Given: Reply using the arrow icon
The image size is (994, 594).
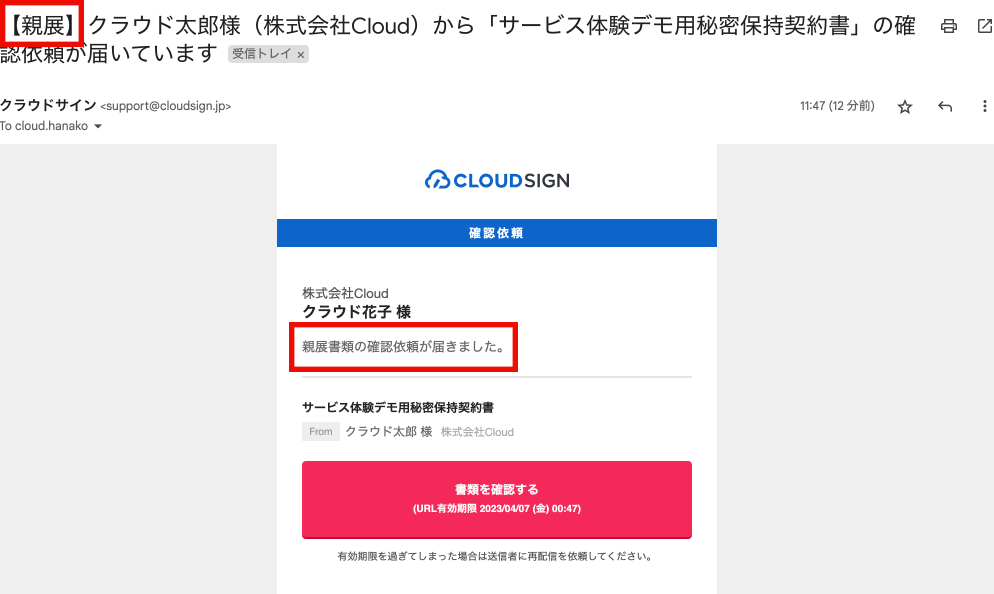Looking at the screenshot, I should pos(945,107).
